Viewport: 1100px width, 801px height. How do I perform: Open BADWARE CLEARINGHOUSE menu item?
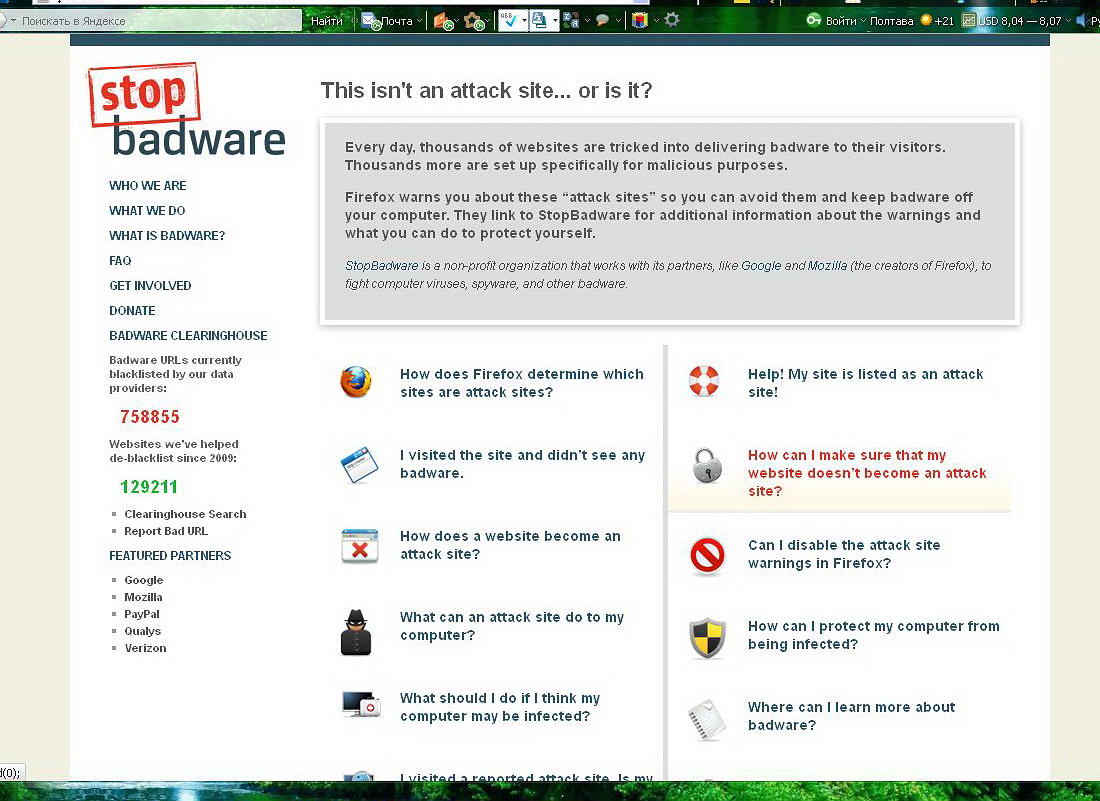click(x=188, y=336)
